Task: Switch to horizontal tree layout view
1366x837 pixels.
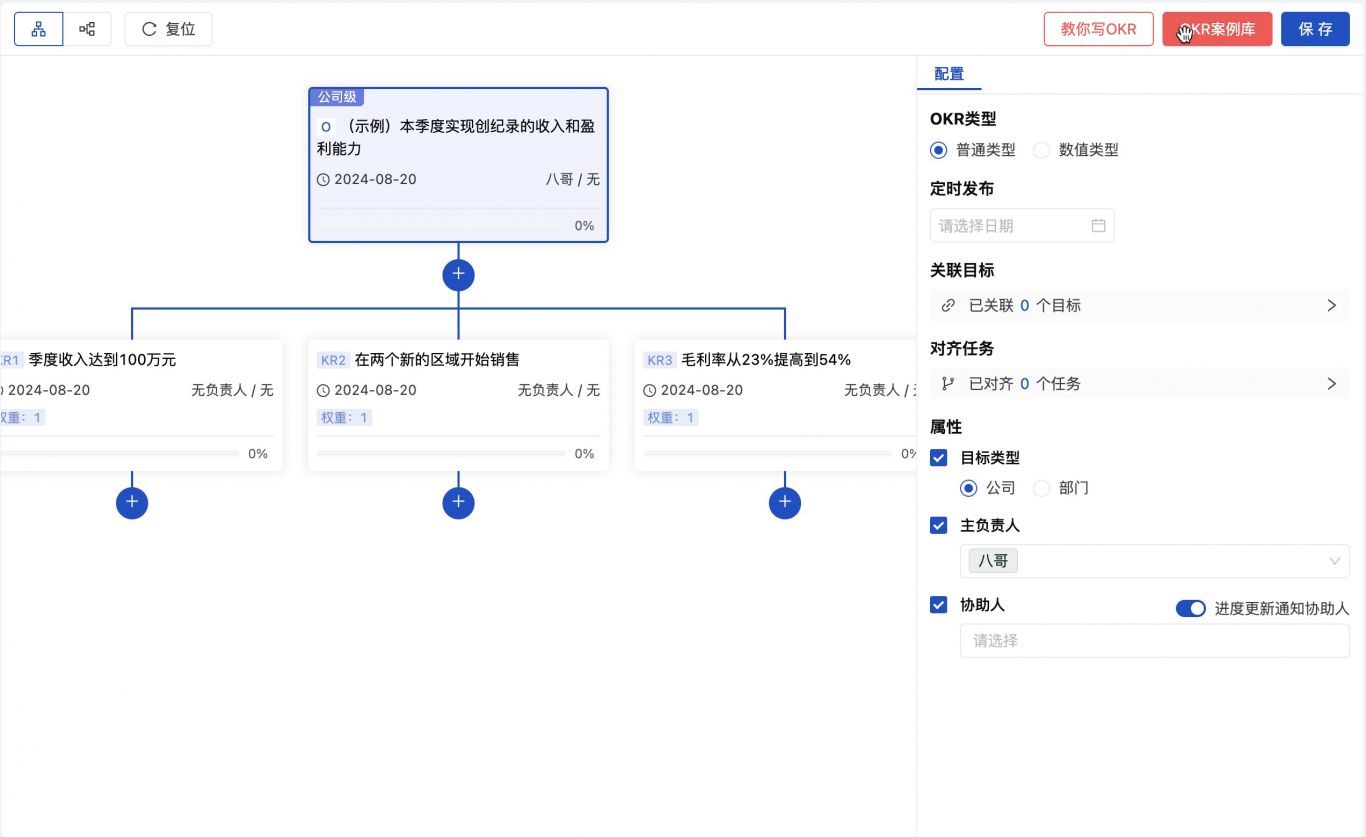Action: (87, 29)
